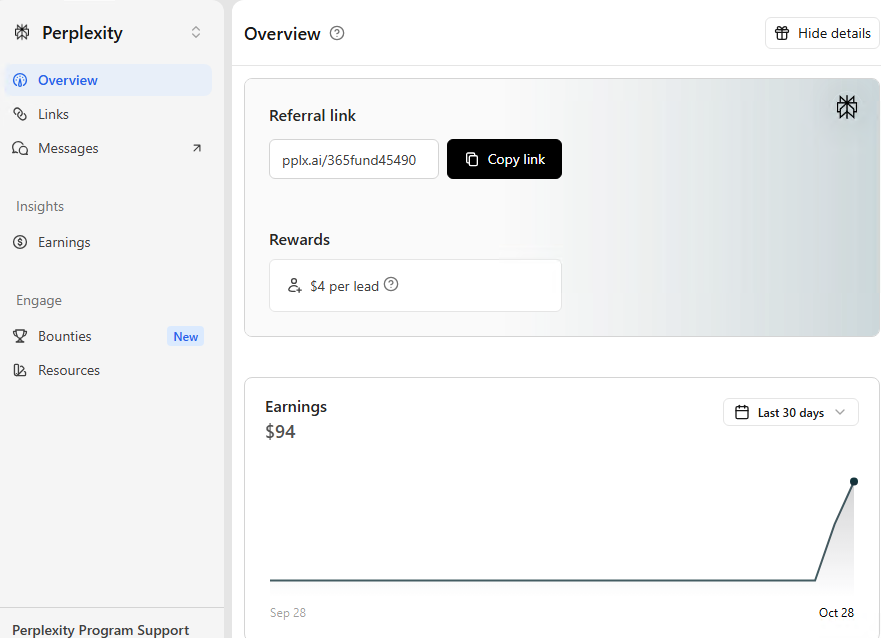Open the Overview sidebar item
Viewport: 881px width, 638px height.
pos(68,80)
